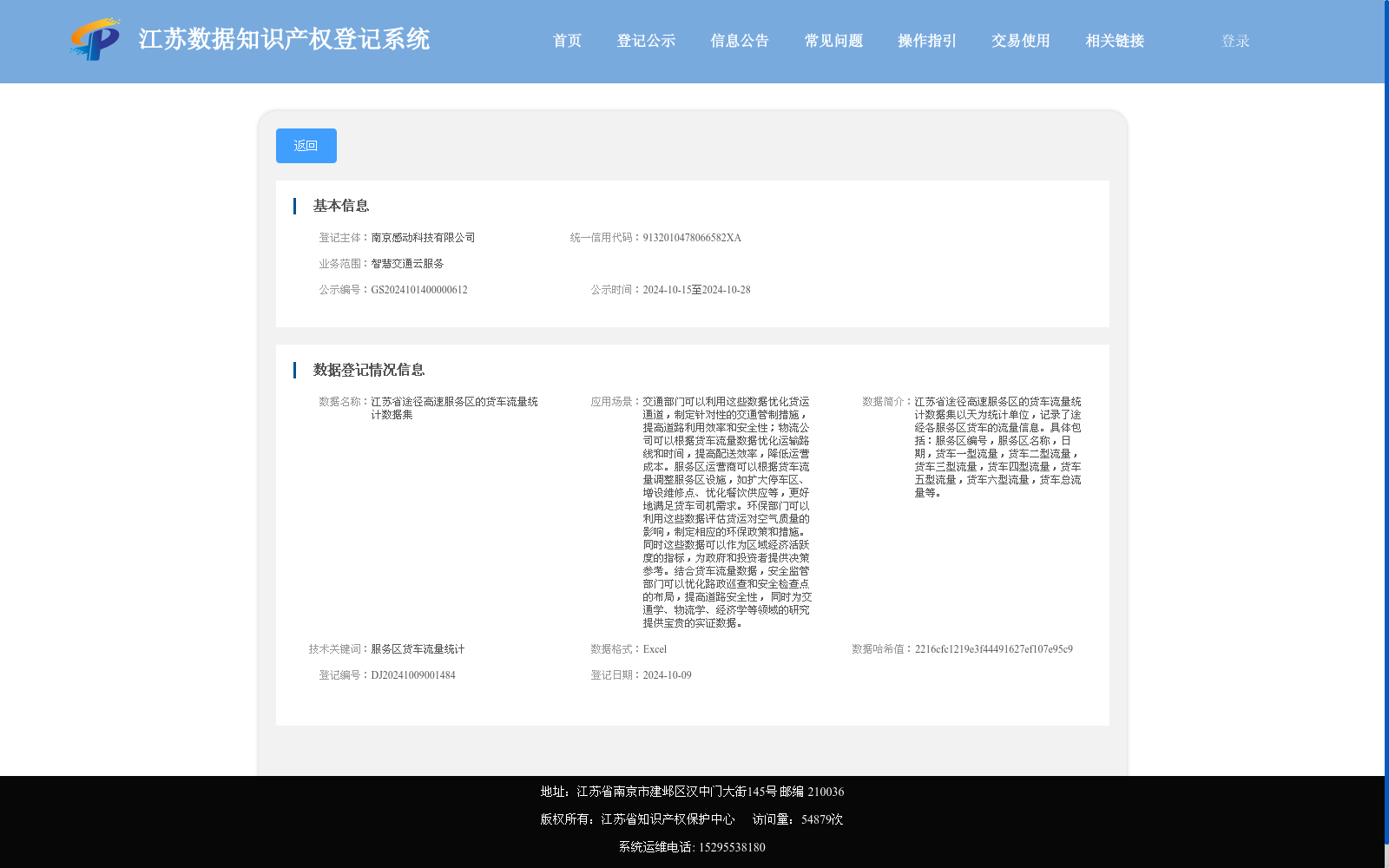
Task: Select publicity number GS2024101400000612
Action: pos(419,290)
